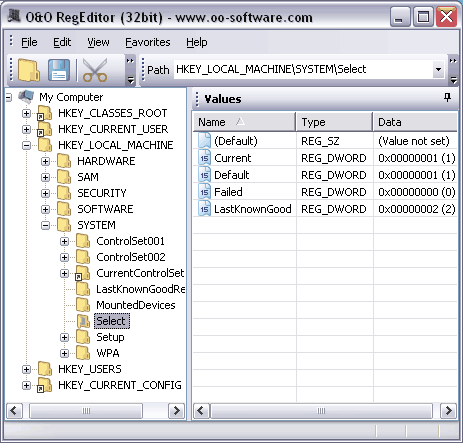463x443 pixels.
Task: Select the LastKnownGoodRe tree item
Action: (140, 289)
